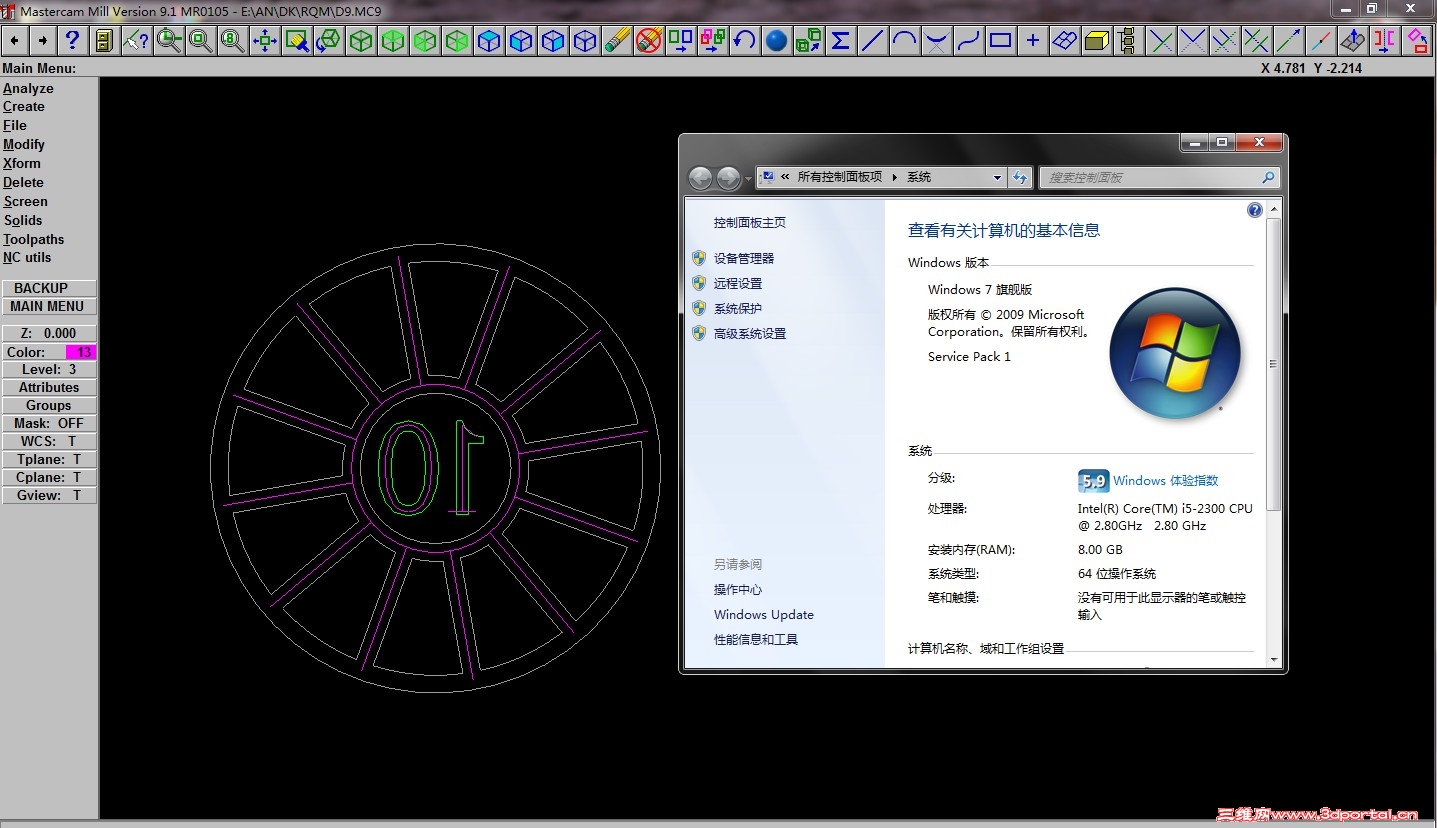The image size is (1437, 828).
Task: Select the Arc drawing tool
Action: coord(905,41)
